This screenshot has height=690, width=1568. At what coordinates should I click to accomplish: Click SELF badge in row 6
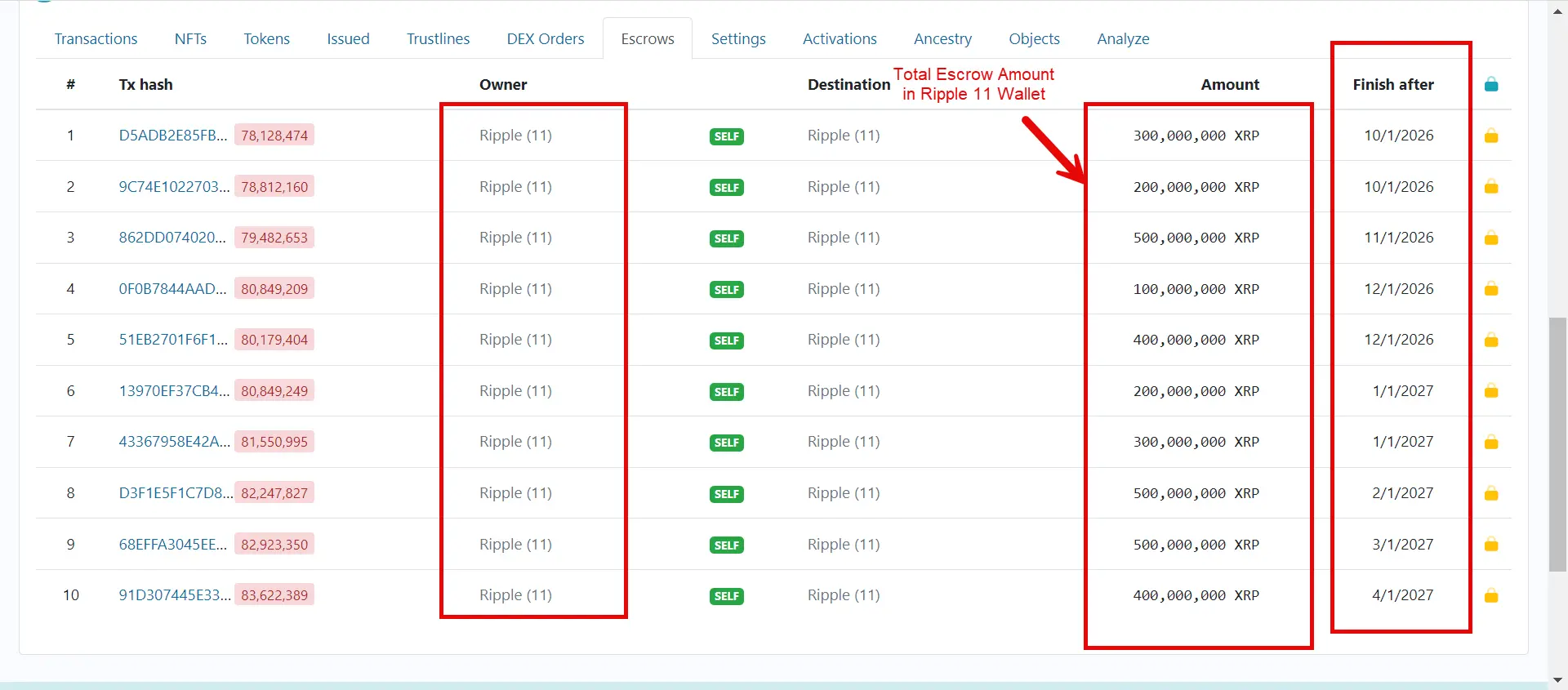[727, 392]
